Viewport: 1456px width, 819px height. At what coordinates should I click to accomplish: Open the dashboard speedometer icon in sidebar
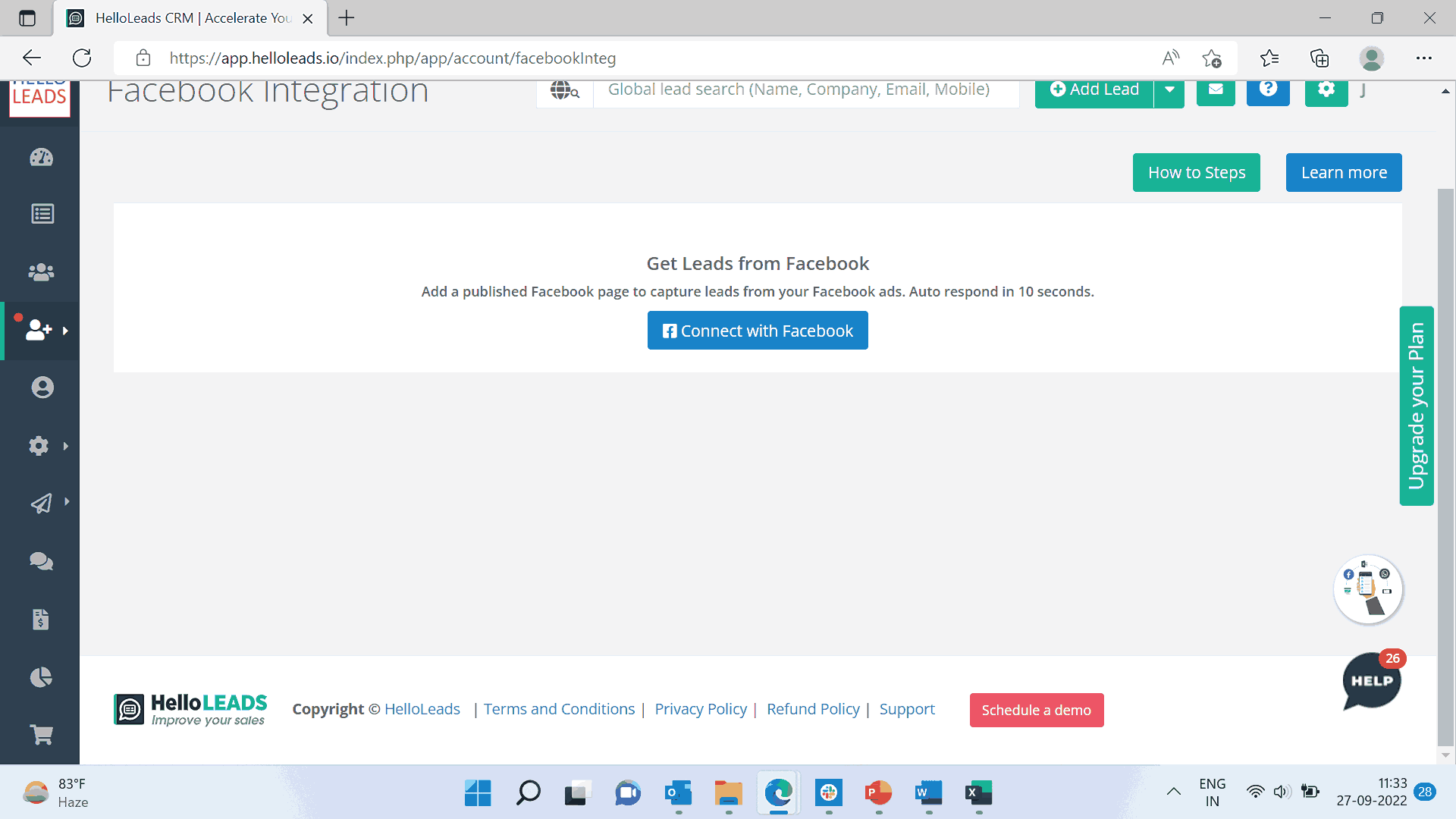[x=42, y=158]
